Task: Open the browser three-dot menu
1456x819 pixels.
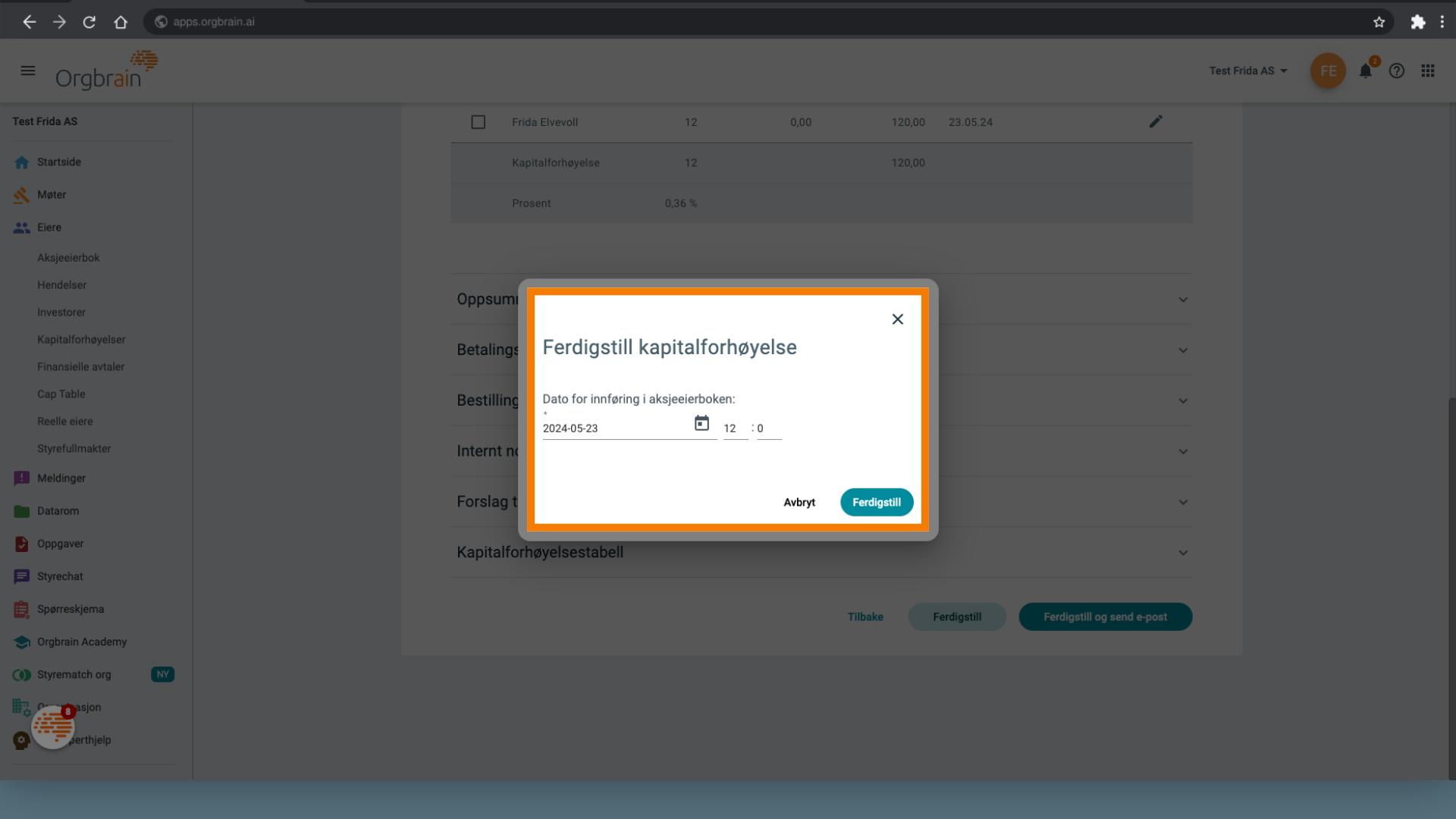Action: coord(1442,22)
